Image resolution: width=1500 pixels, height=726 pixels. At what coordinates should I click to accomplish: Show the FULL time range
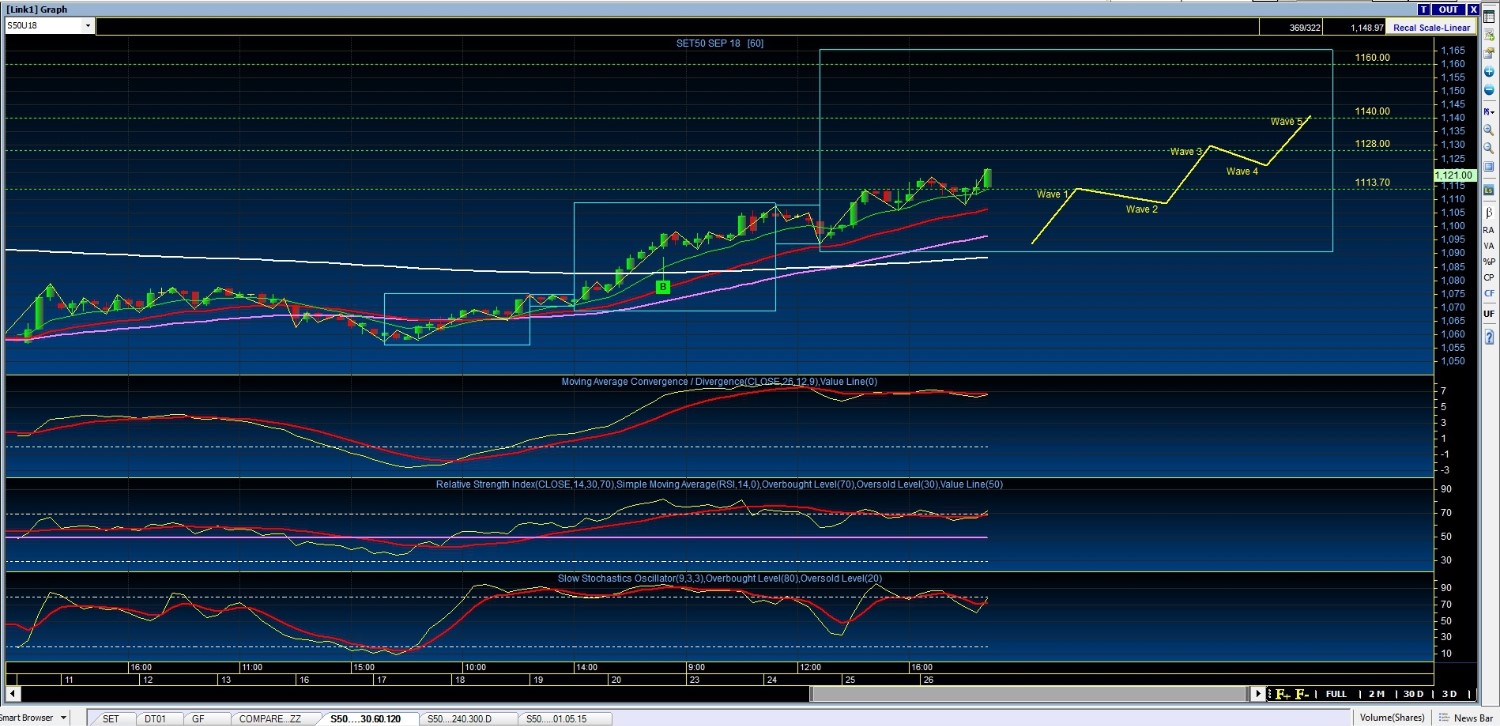click(x=1336, y=694)
